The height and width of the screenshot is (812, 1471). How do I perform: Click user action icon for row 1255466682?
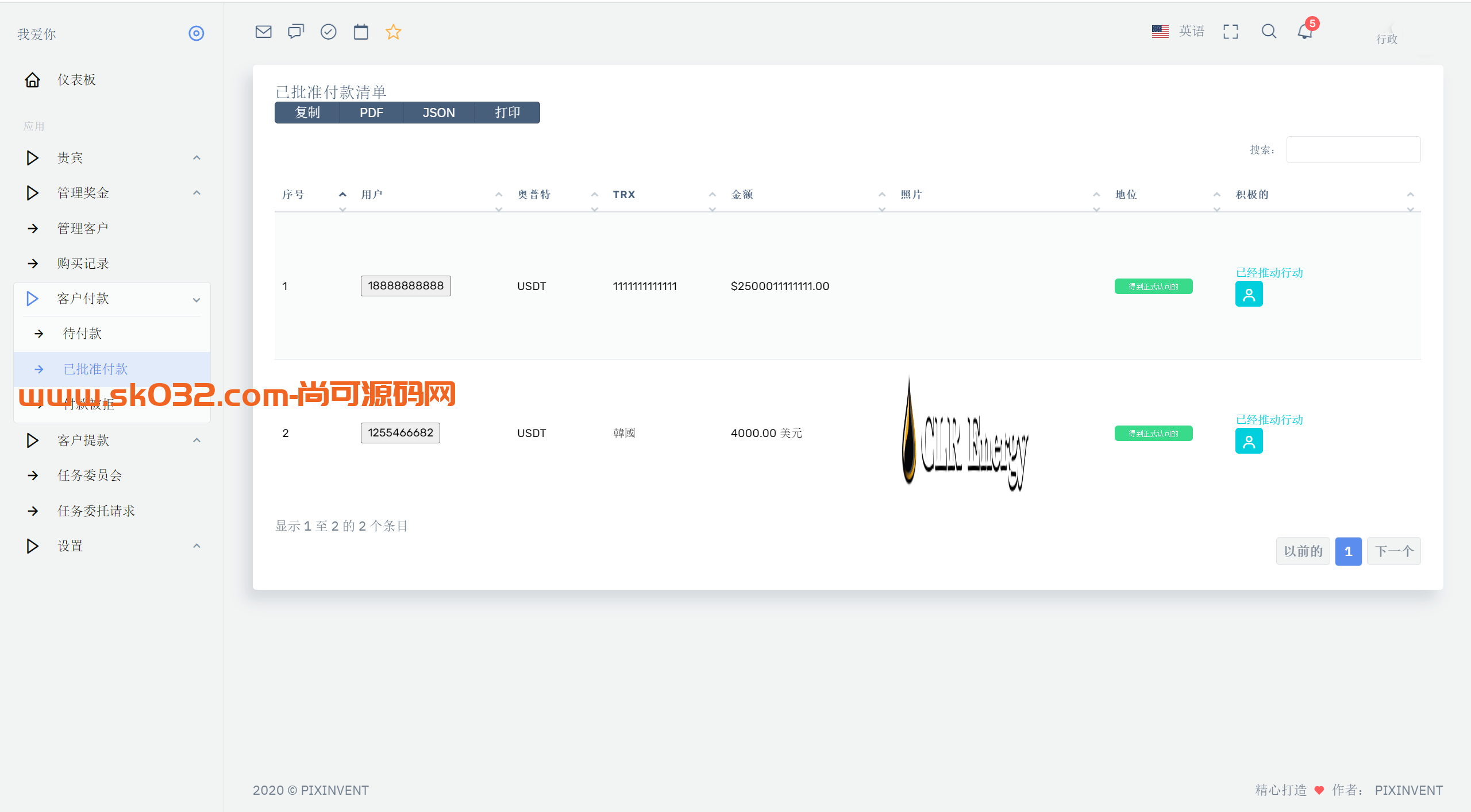[1249, 441]
